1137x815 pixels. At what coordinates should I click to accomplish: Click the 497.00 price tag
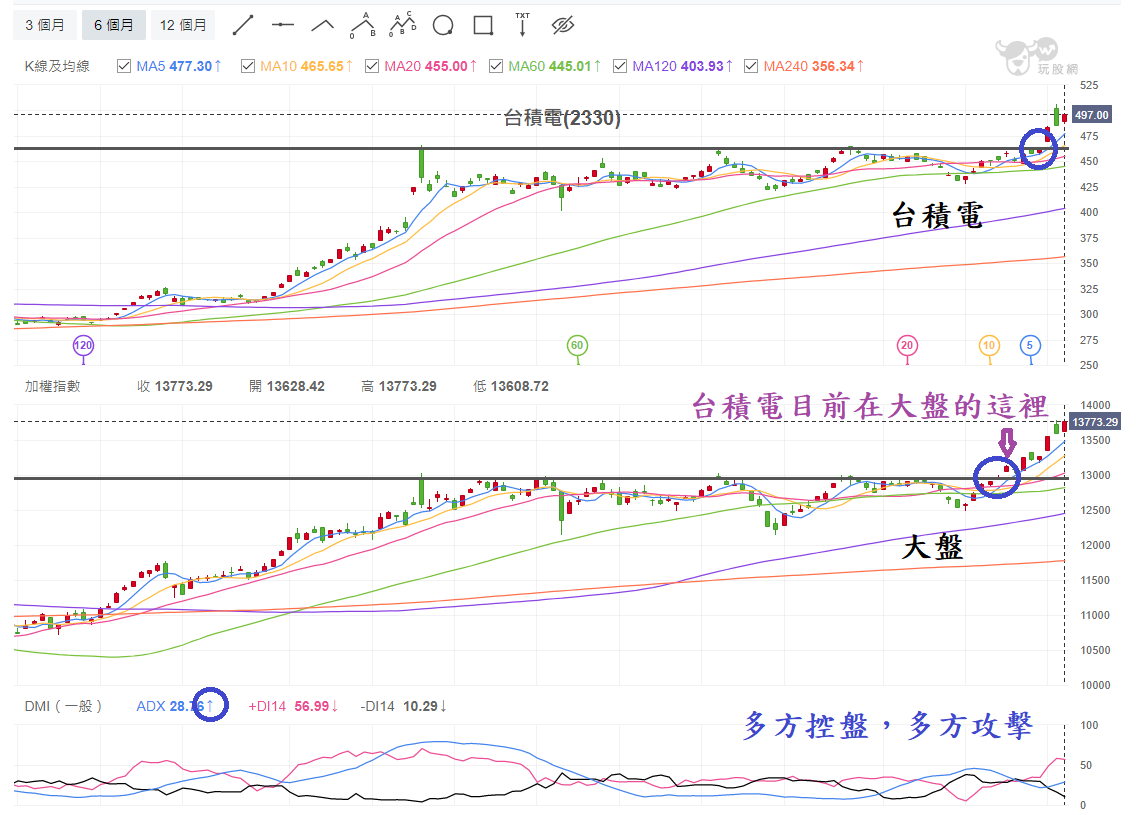[x=1091, y=115]
